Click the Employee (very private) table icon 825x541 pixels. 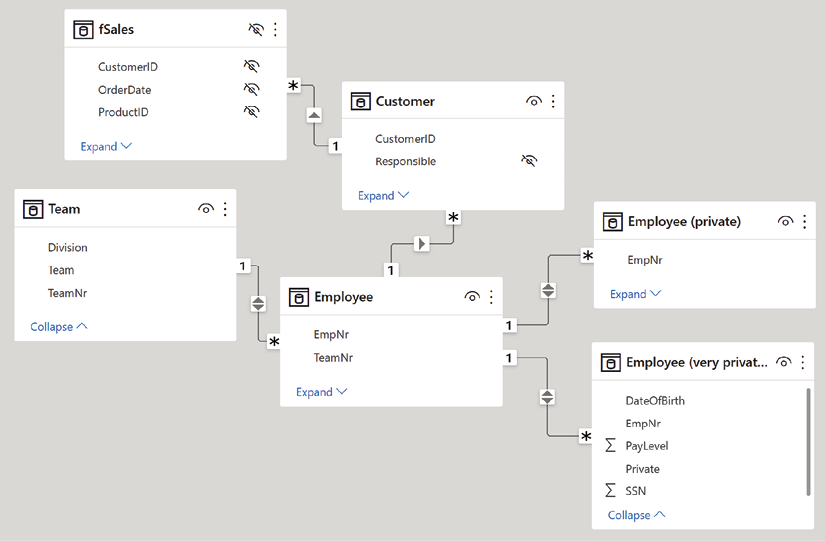pos(610,363)
